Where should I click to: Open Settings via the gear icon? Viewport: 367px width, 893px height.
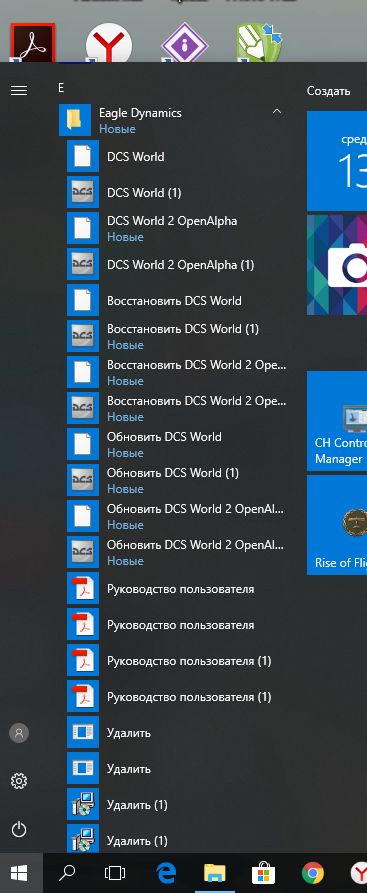[19, 781]
